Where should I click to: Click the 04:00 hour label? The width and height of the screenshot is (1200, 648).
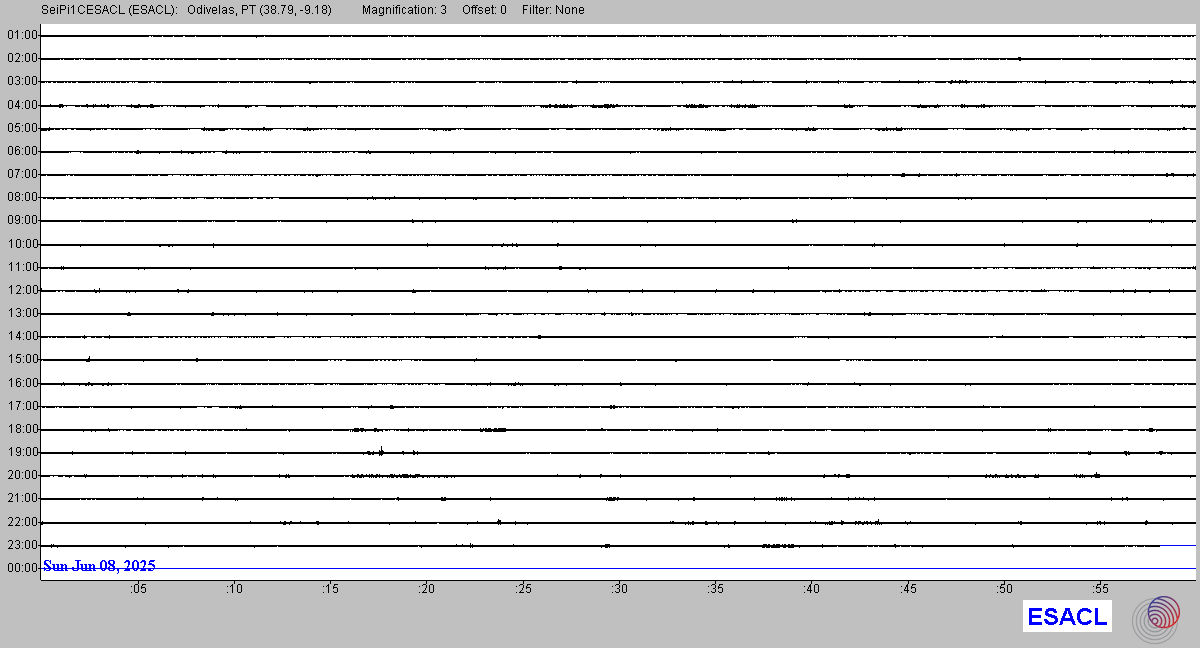(22, 105)
